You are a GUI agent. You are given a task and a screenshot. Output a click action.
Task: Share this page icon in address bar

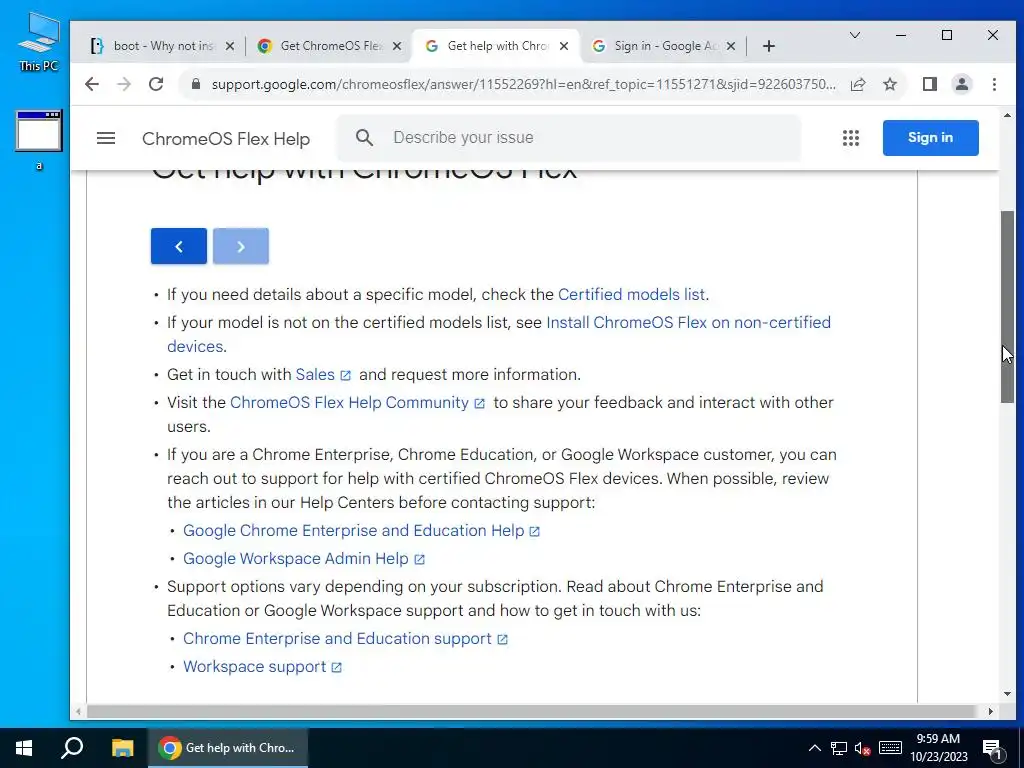858,84
